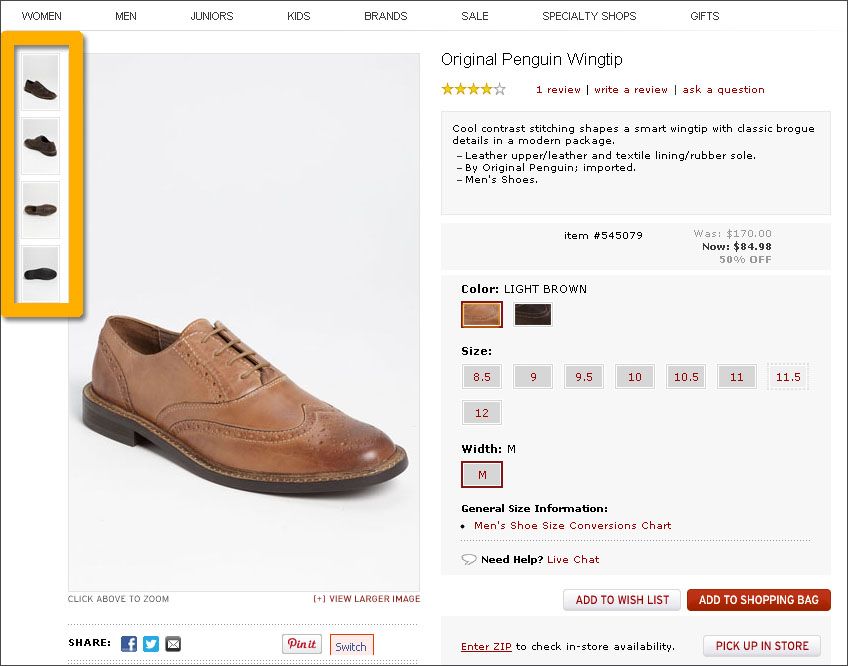Click Pick Up In Store button
848x666 pixels.
[762, 645]
